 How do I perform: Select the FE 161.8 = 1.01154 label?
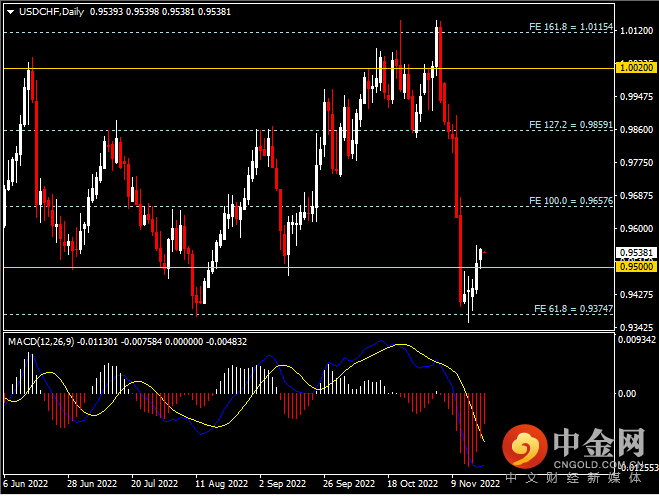point(571,27)
